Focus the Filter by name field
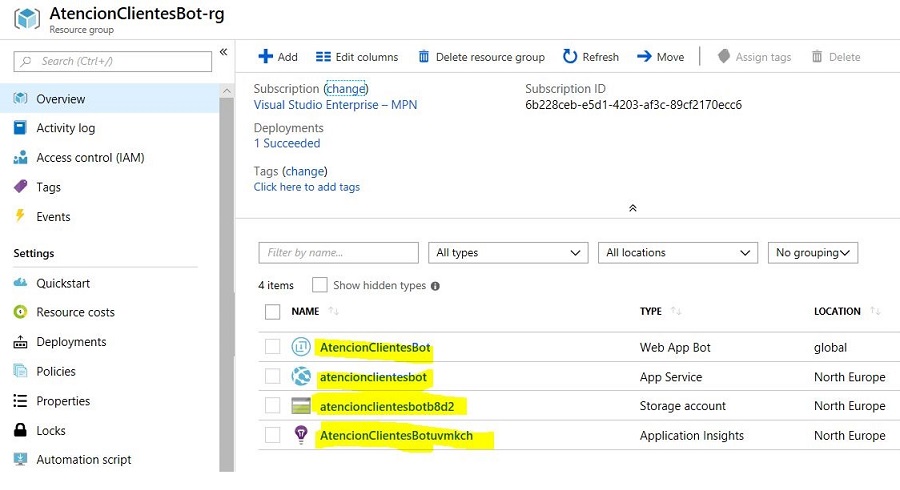 click(338, 252)
